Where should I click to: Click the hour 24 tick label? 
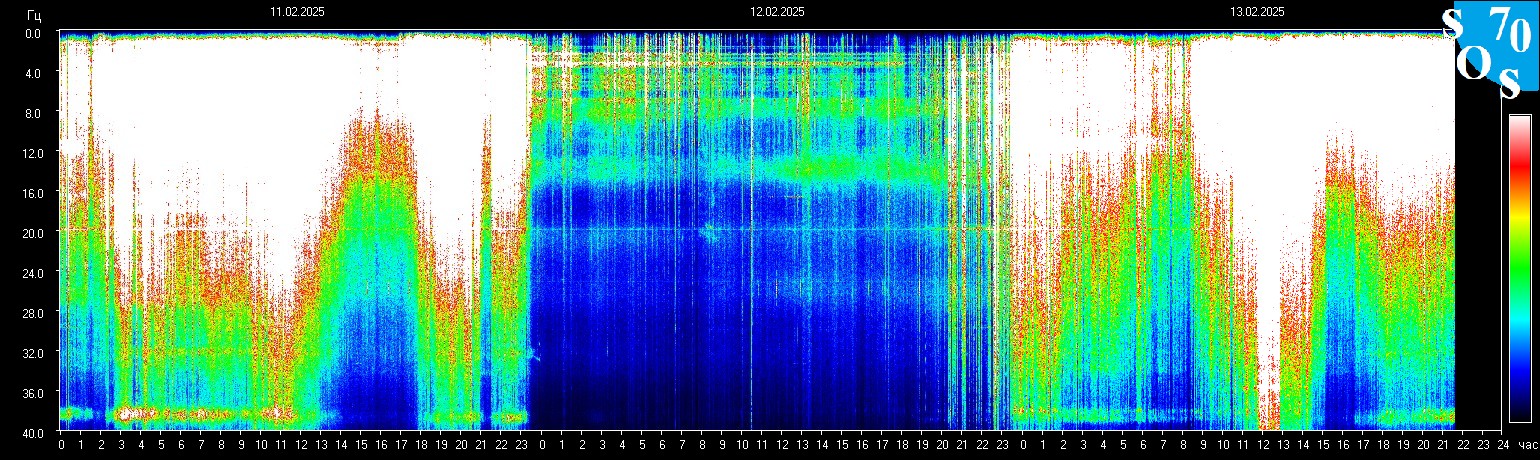1503,445
